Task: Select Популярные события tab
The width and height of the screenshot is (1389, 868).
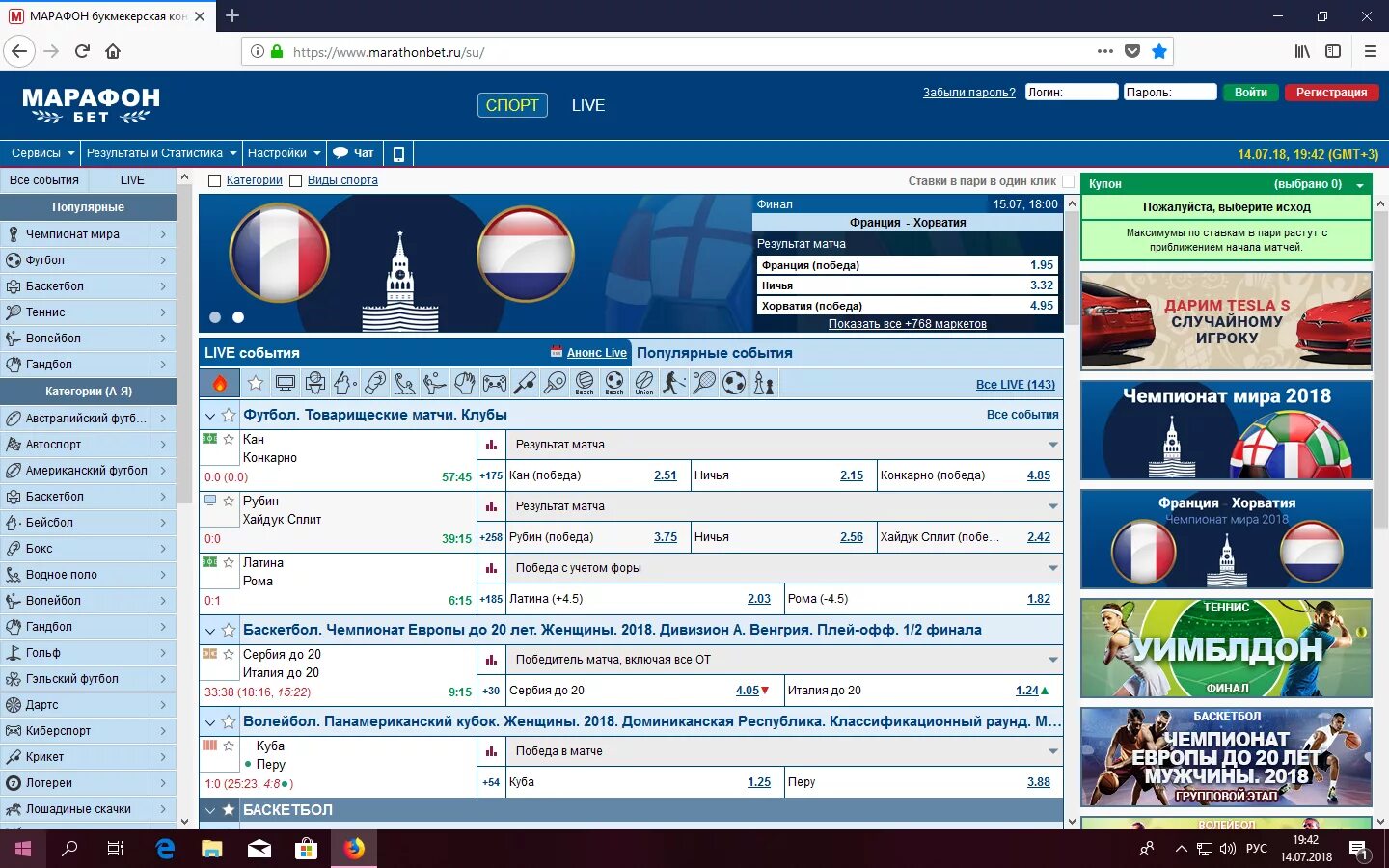Action: (x=715, y=353)
